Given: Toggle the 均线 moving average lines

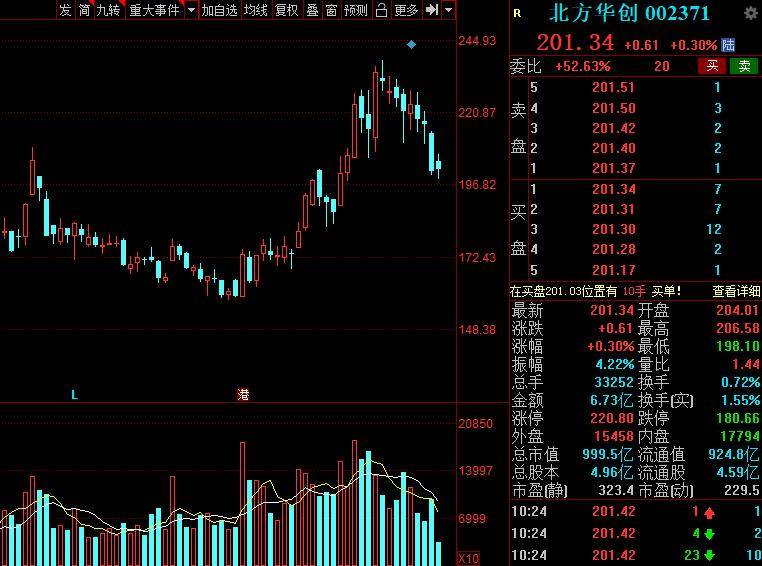Looking at the screenshot, I should coord(256,10).
